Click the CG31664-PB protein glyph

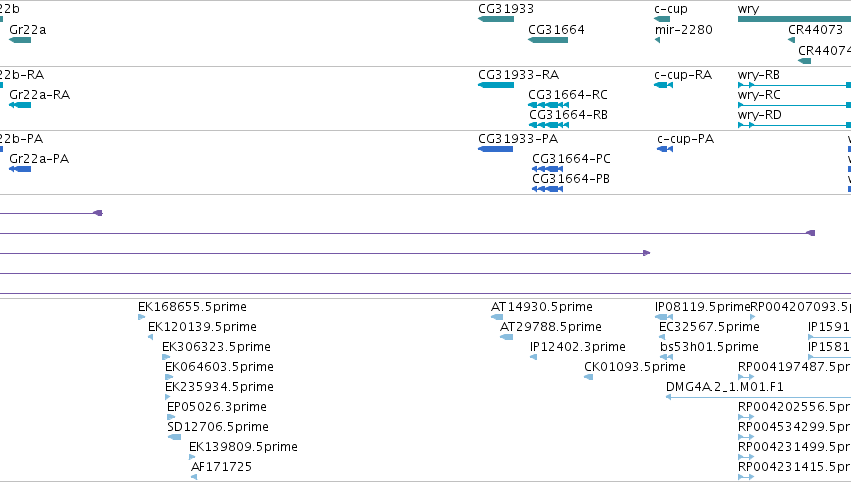548,189
